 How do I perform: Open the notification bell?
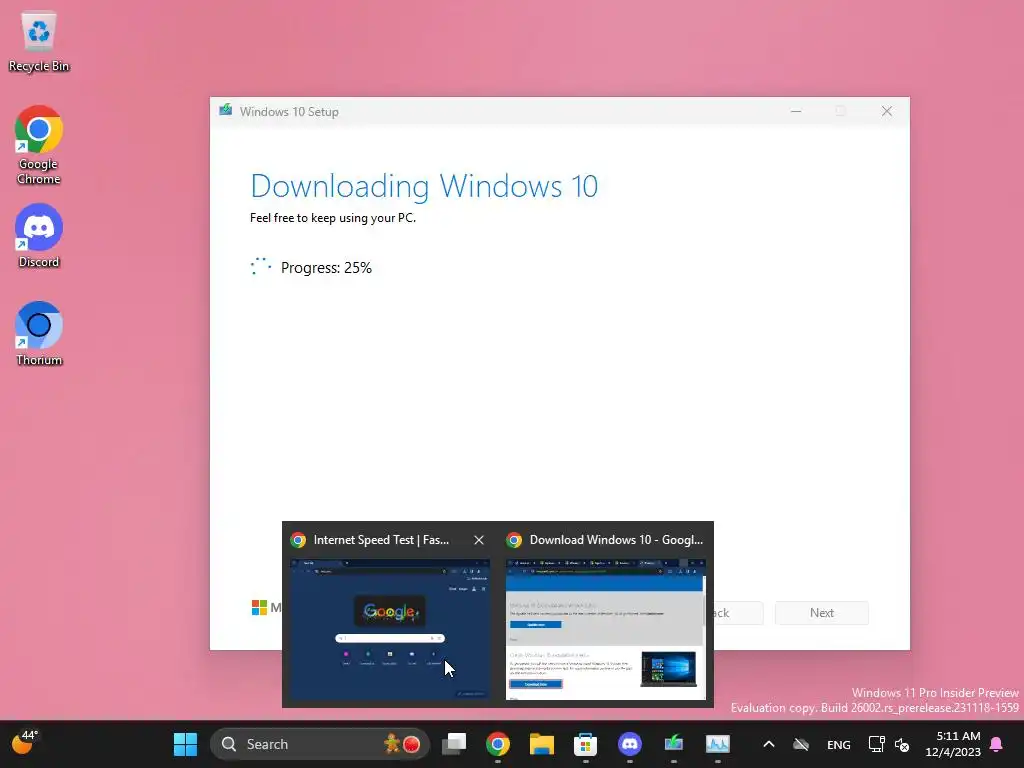996,744
